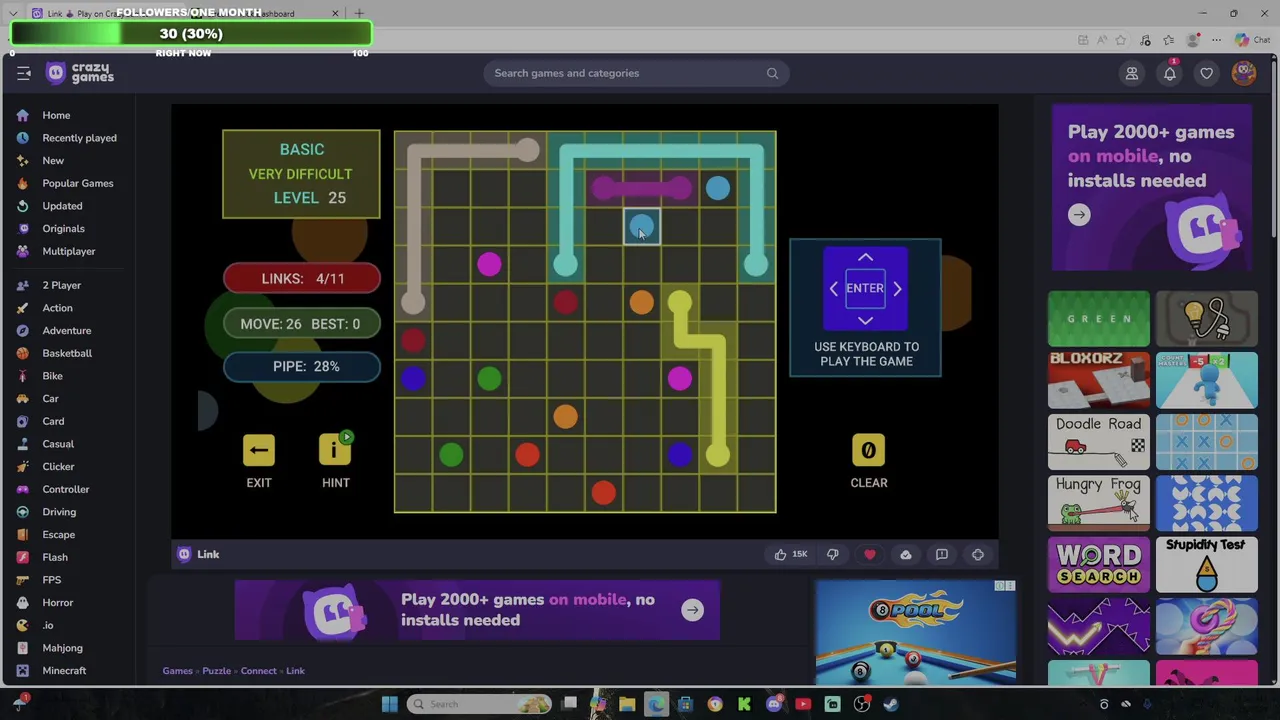Click the Horror category icon

click(22, 603)
